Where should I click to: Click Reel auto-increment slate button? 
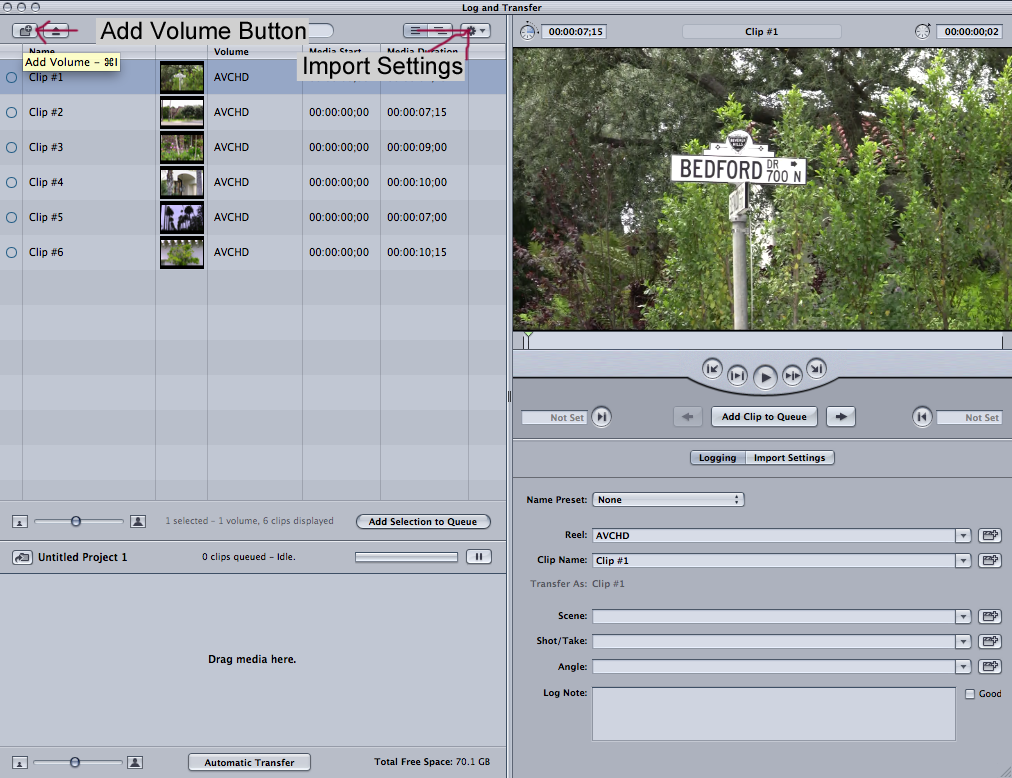(989, 535)
